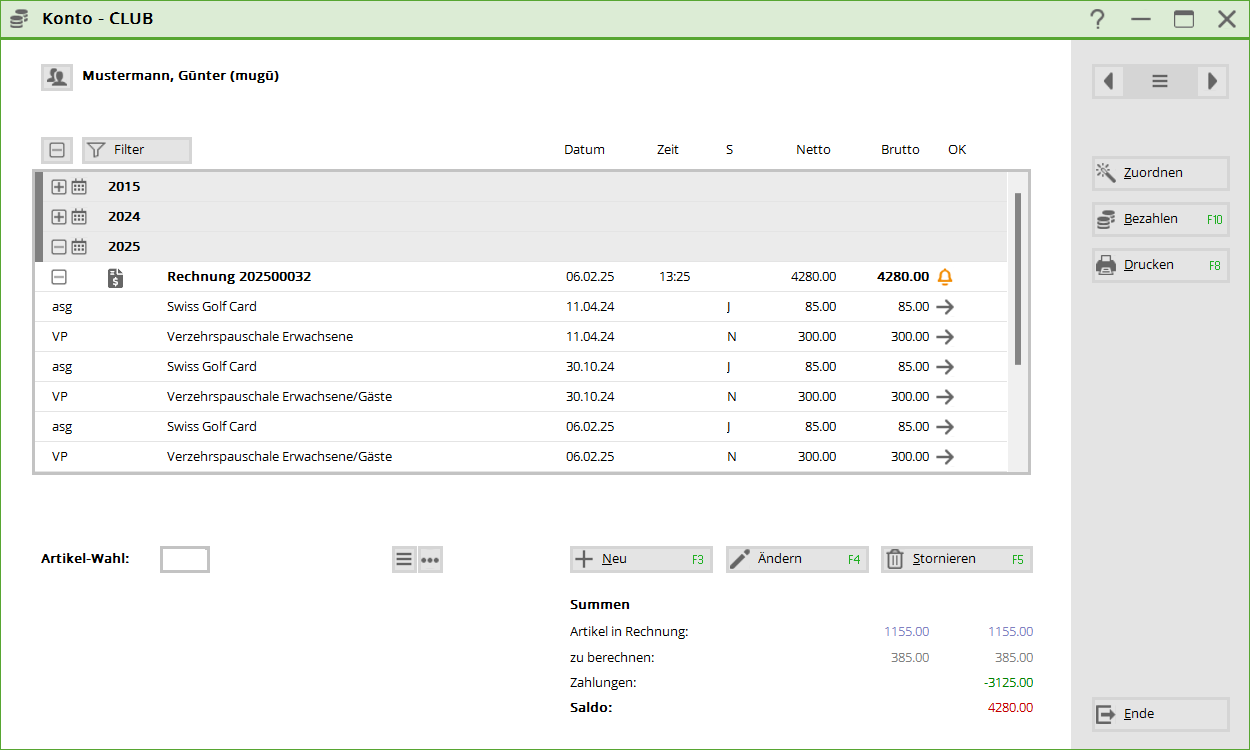Click the invoice document icon for Rechnung 202500032
The image size is (1250, 750).
(x=116, y=277)
